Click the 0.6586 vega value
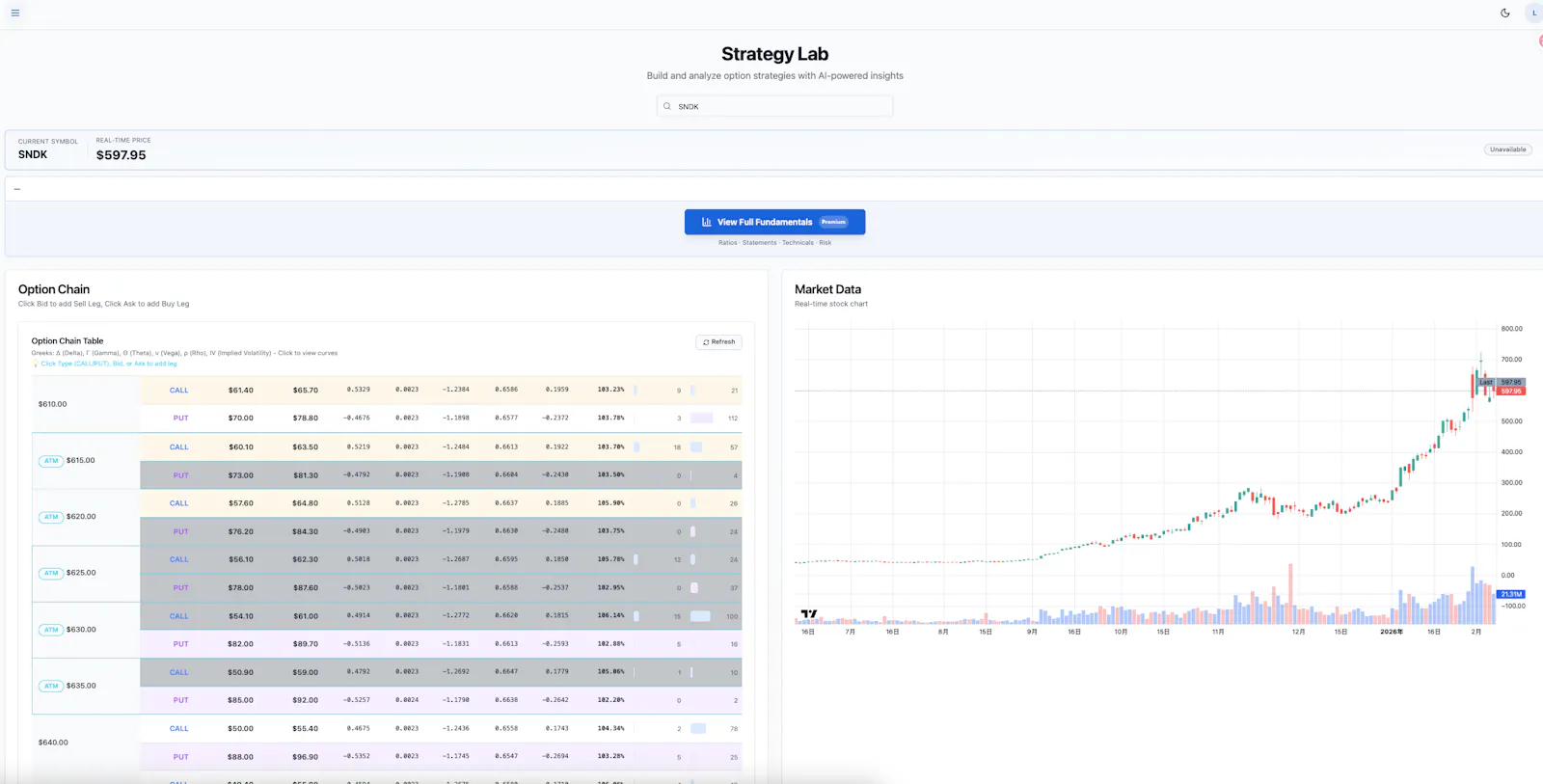Screen dimensions: 1543x784 pyautogui.click(x=506, y=390)
